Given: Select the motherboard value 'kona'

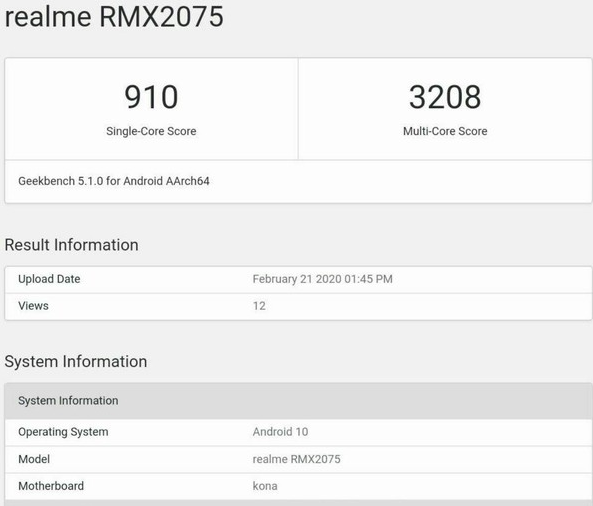Looking at the screenshot, I should [x=265, y=486].
